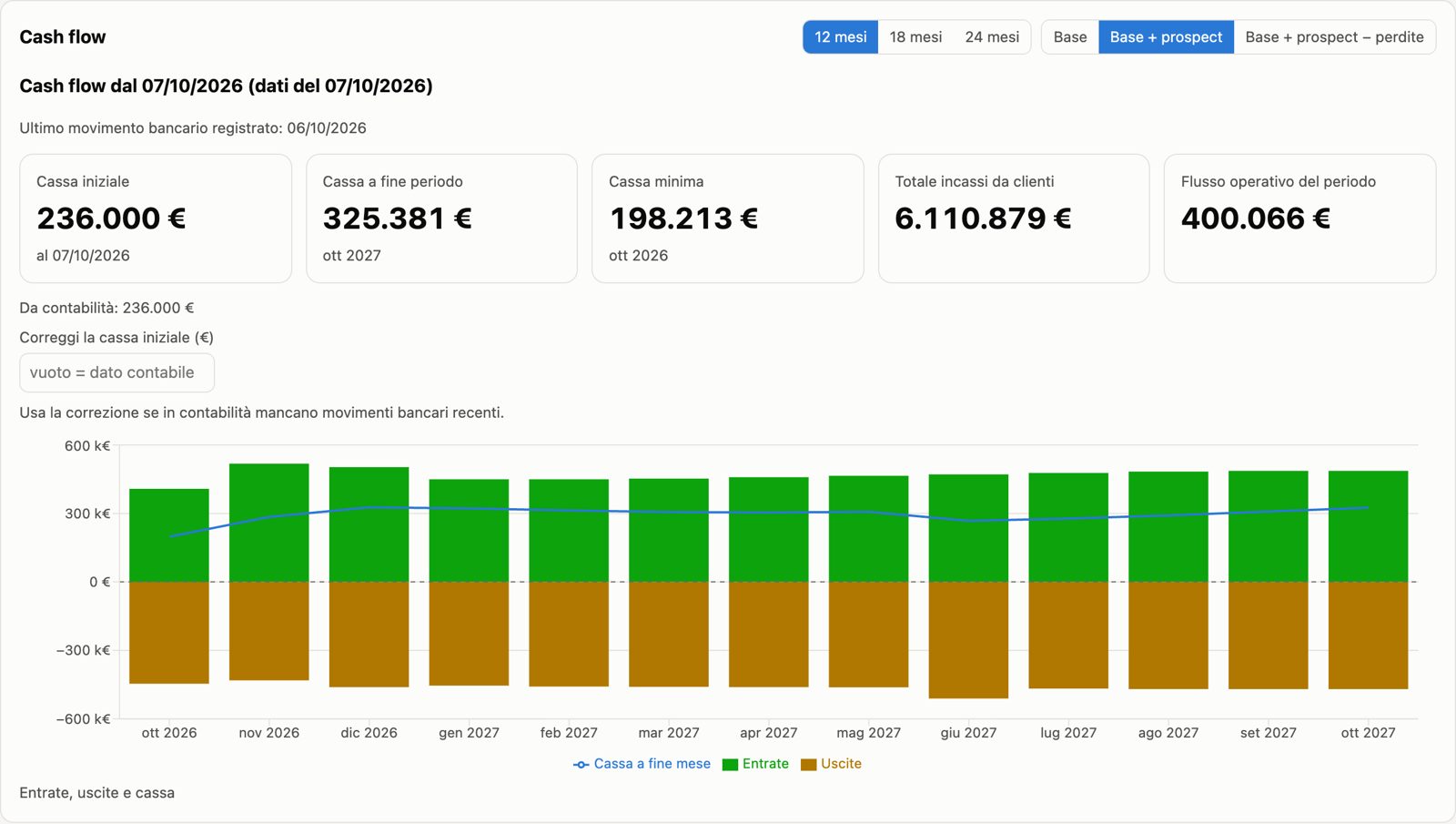
Task: Click the 'Da contabilità: 236.000 €' text
Action: tap(106, 308)
